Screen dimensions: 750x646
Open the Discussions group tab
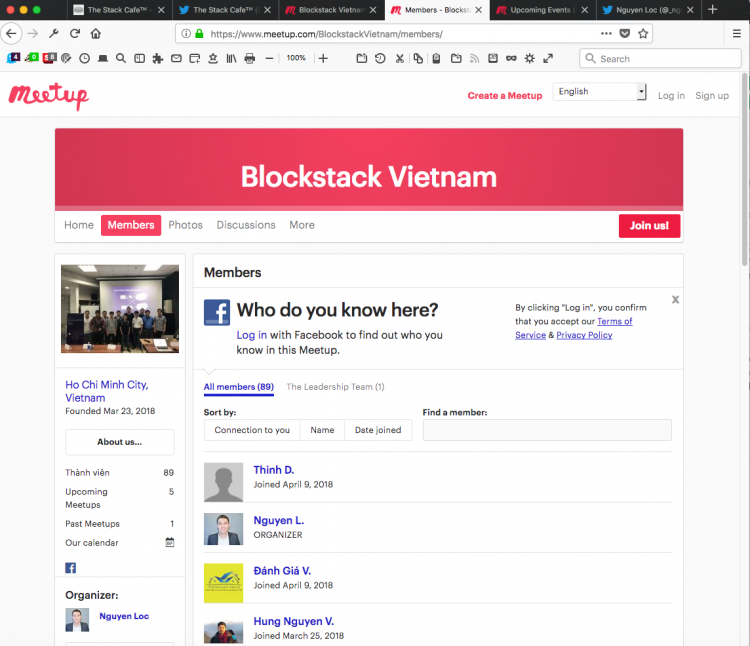(246, 225)
